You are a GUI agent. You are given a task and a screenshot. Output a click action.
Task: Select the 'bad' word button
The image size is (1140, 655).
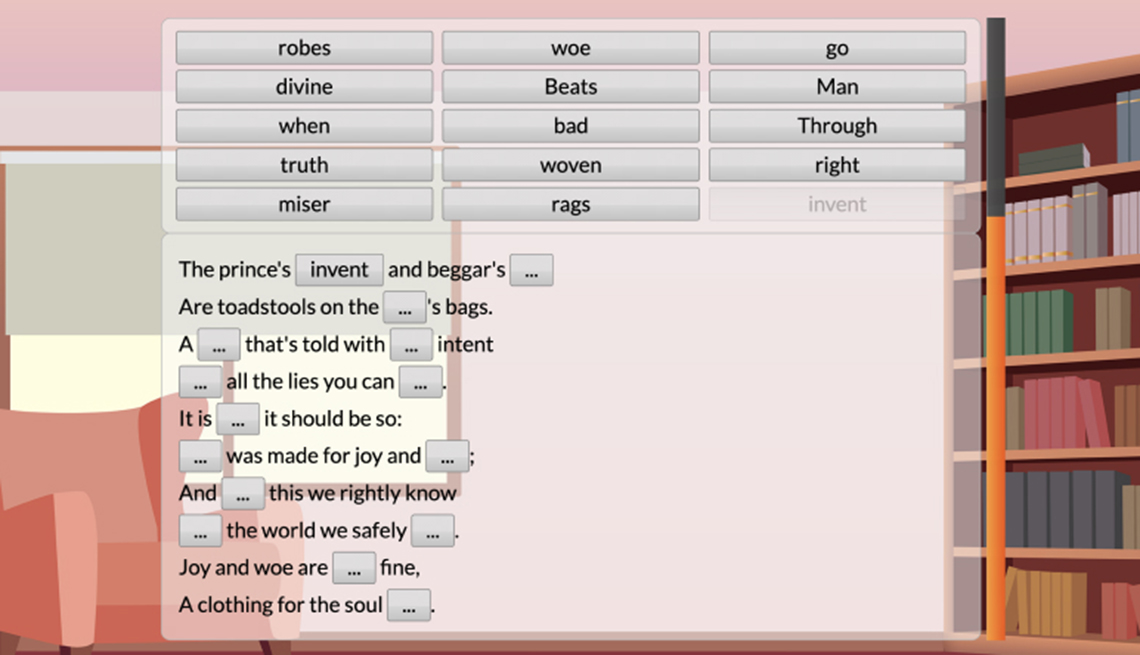[x=570, y=126]
